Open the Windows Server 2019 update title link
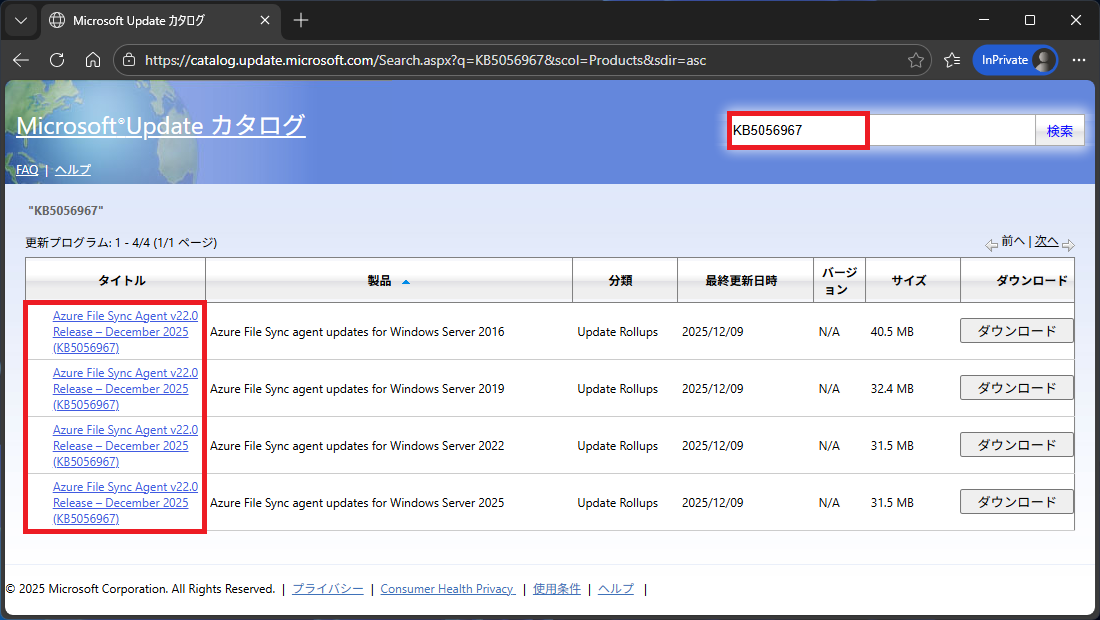Screen dimensions: 1100x620 (125, 388)
